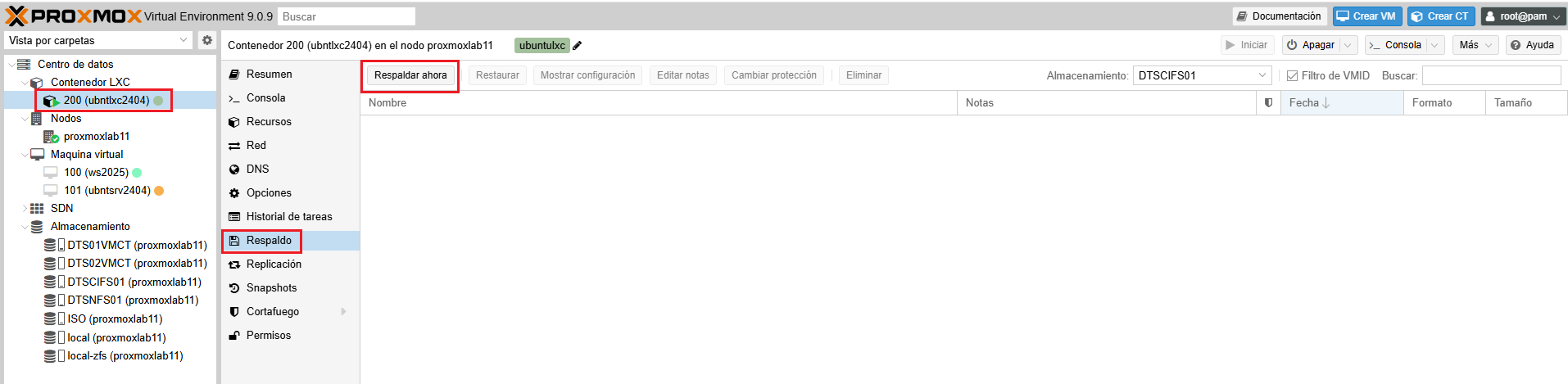The width and height of the screenshot is (1568, 384).
Task: Click the Ayuda button
Action: coord(1533,45)
